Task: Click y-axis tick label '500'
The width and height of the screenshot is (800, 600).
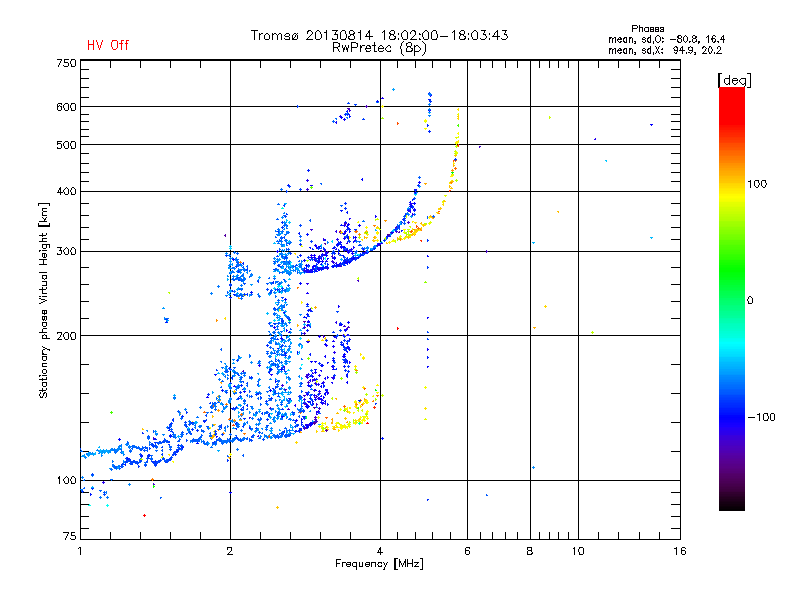Action: coord(66,145)
